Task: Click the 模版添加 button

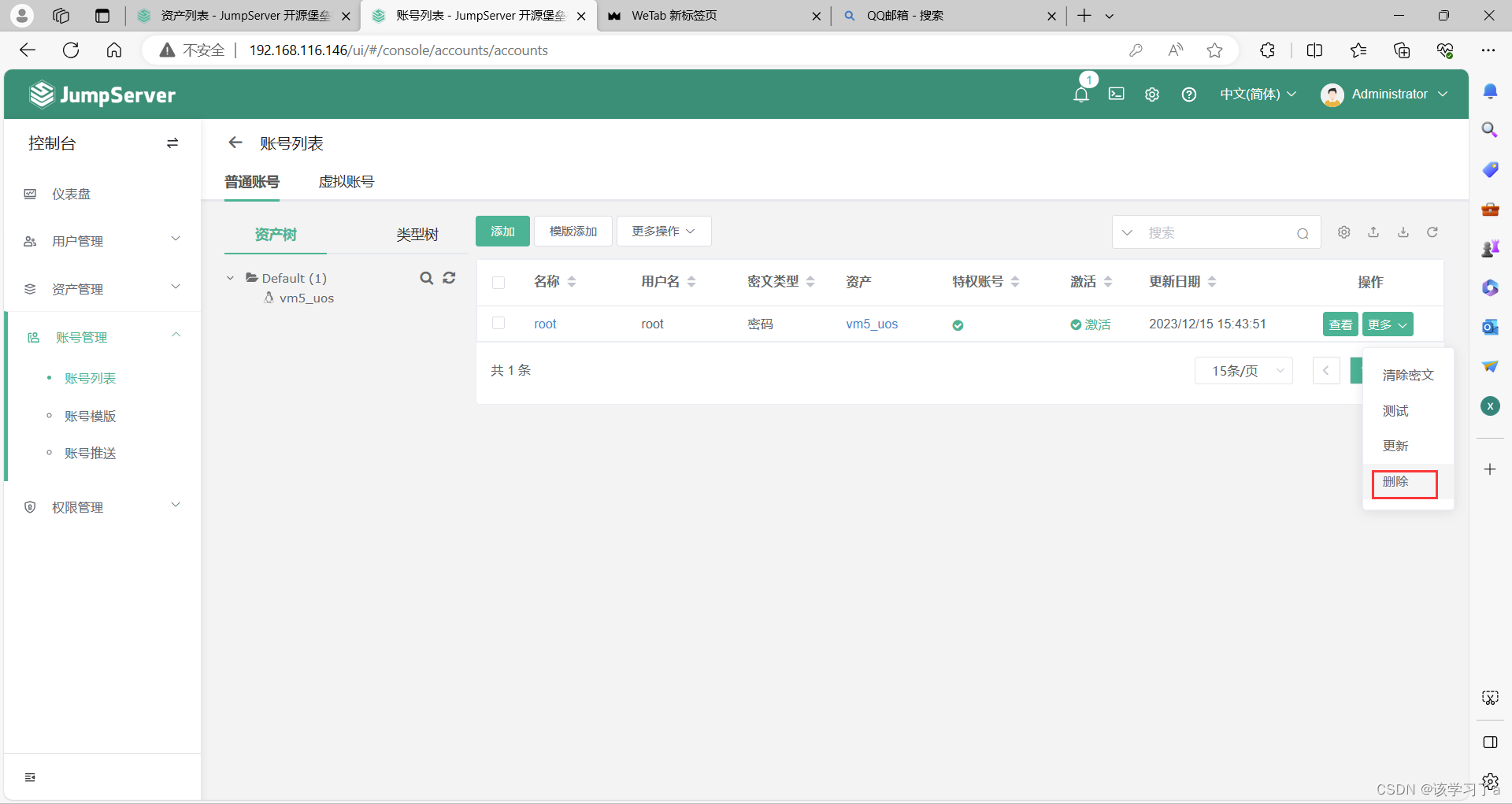Action: coord(573,232)
